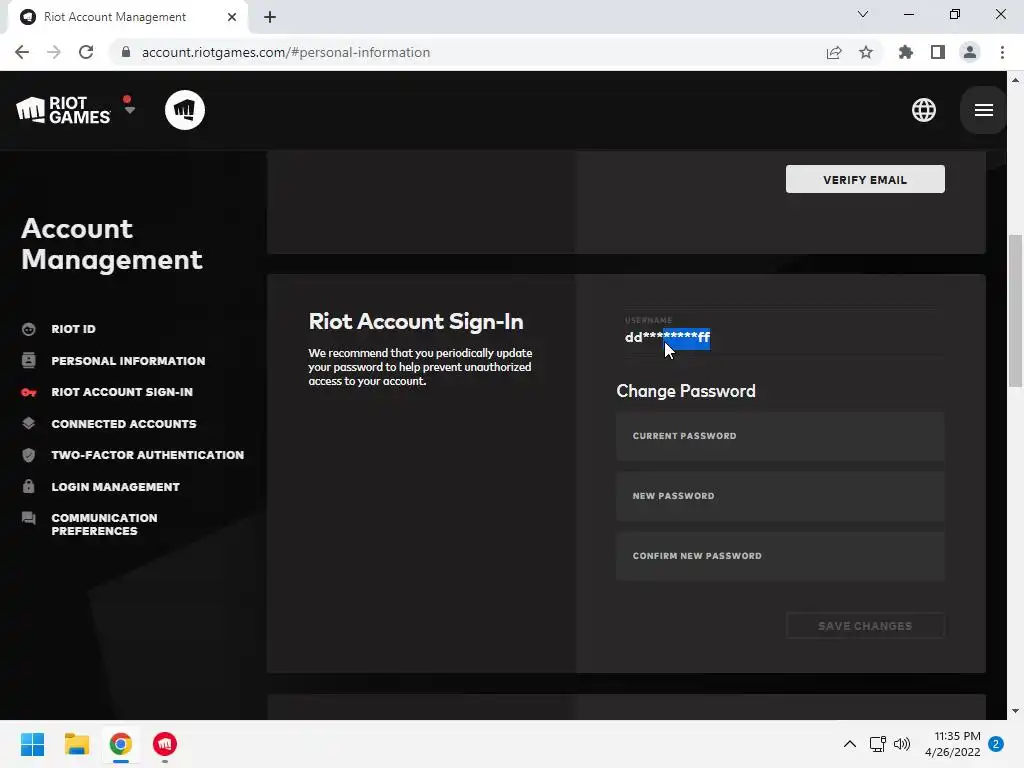Select the Riot Account Management tab
1024x768 pixels.
coord(127,17)
